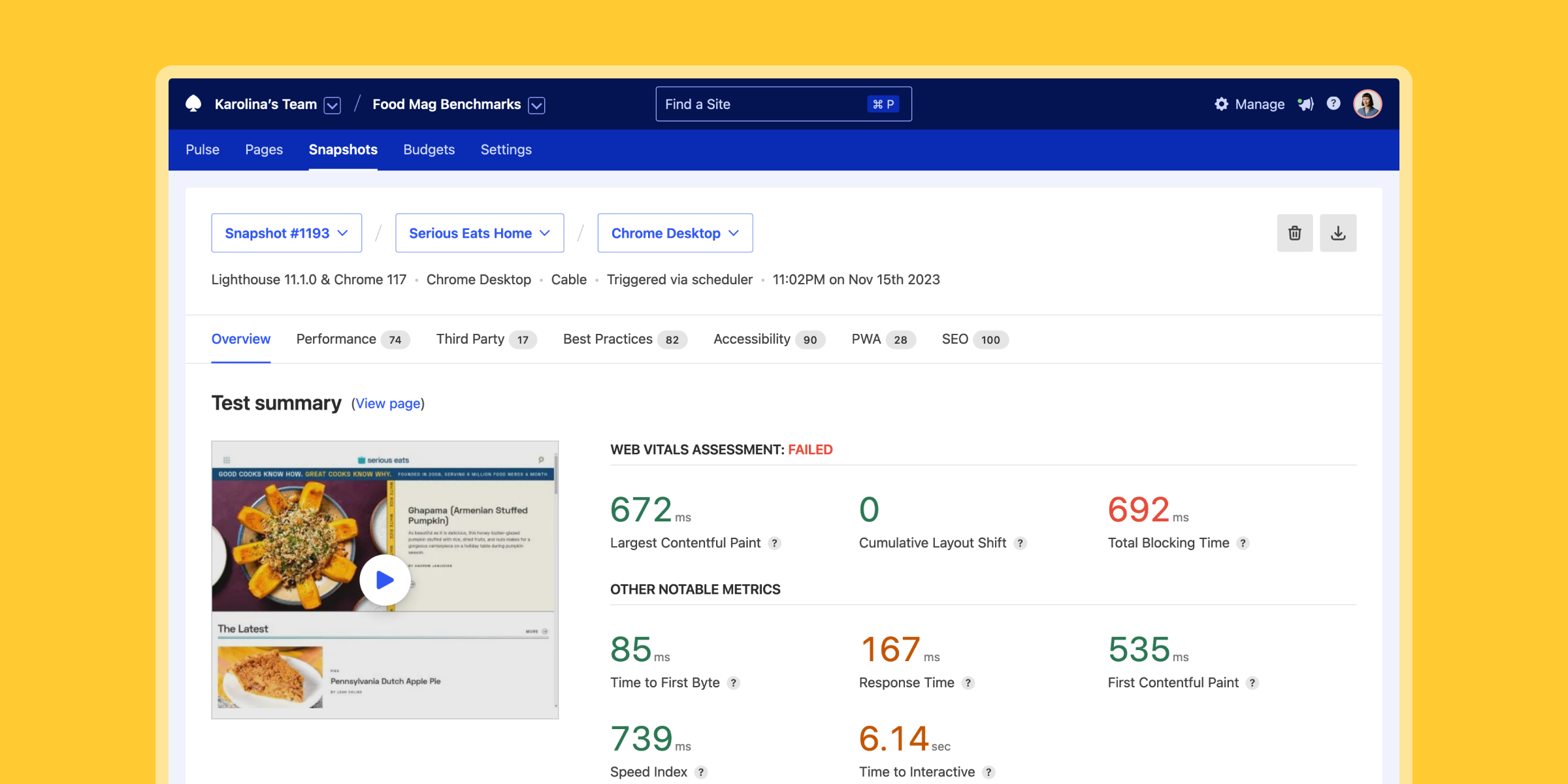Click the Largest Contentful Paint help tooltip
Image resolution: width=1568 pixels, height=784 pixels.
pyautogui.click(x=775, y=543)
